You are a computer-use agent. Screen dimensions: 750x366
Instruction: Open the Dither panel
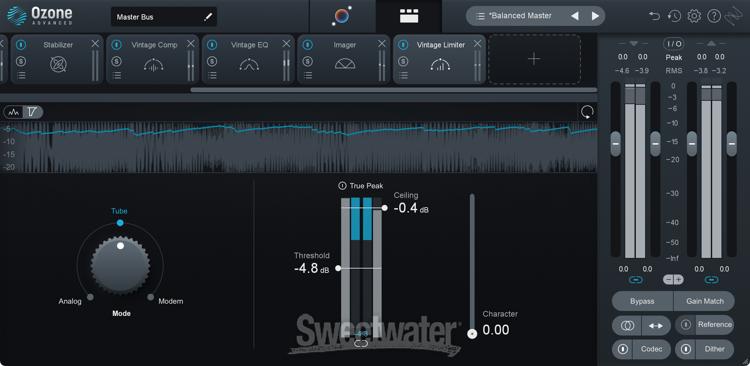point(714,349)
